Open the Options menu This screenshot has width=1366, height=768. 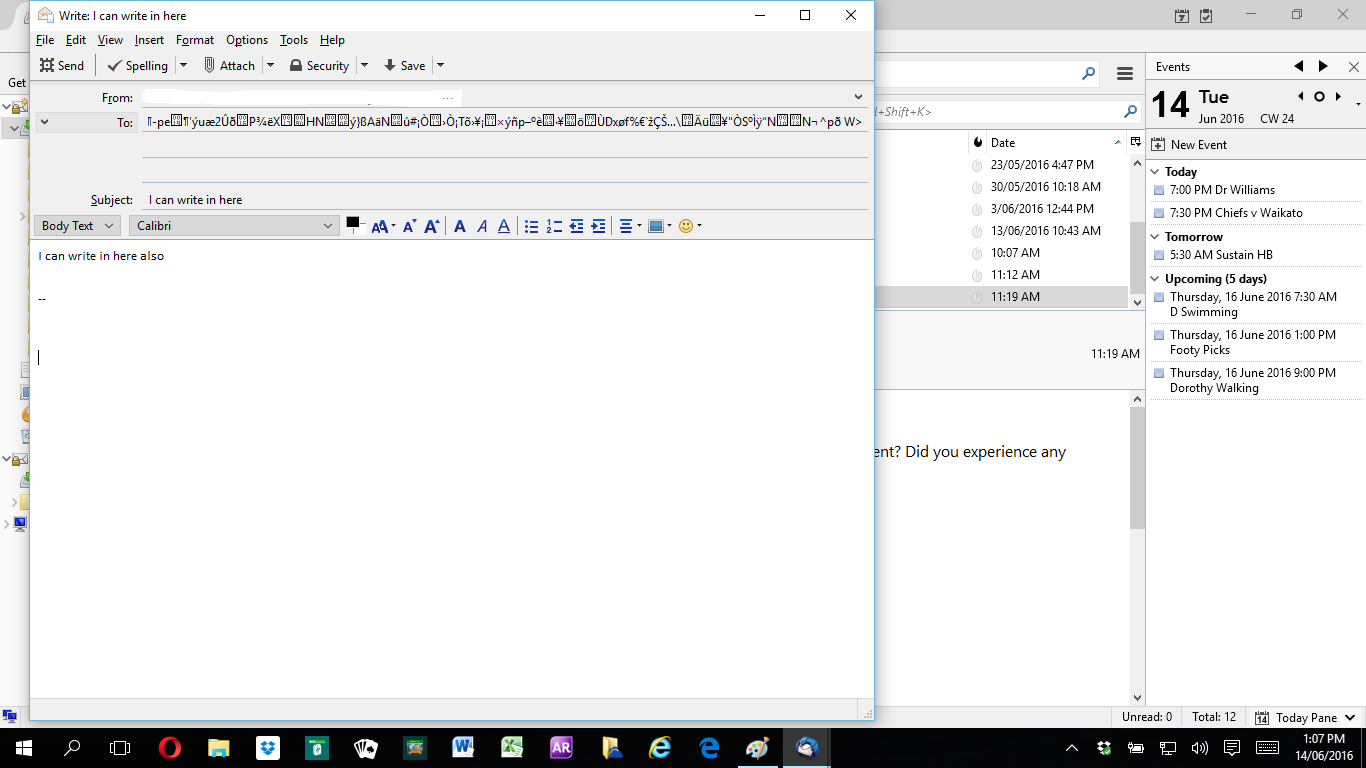tap(246, 40)
